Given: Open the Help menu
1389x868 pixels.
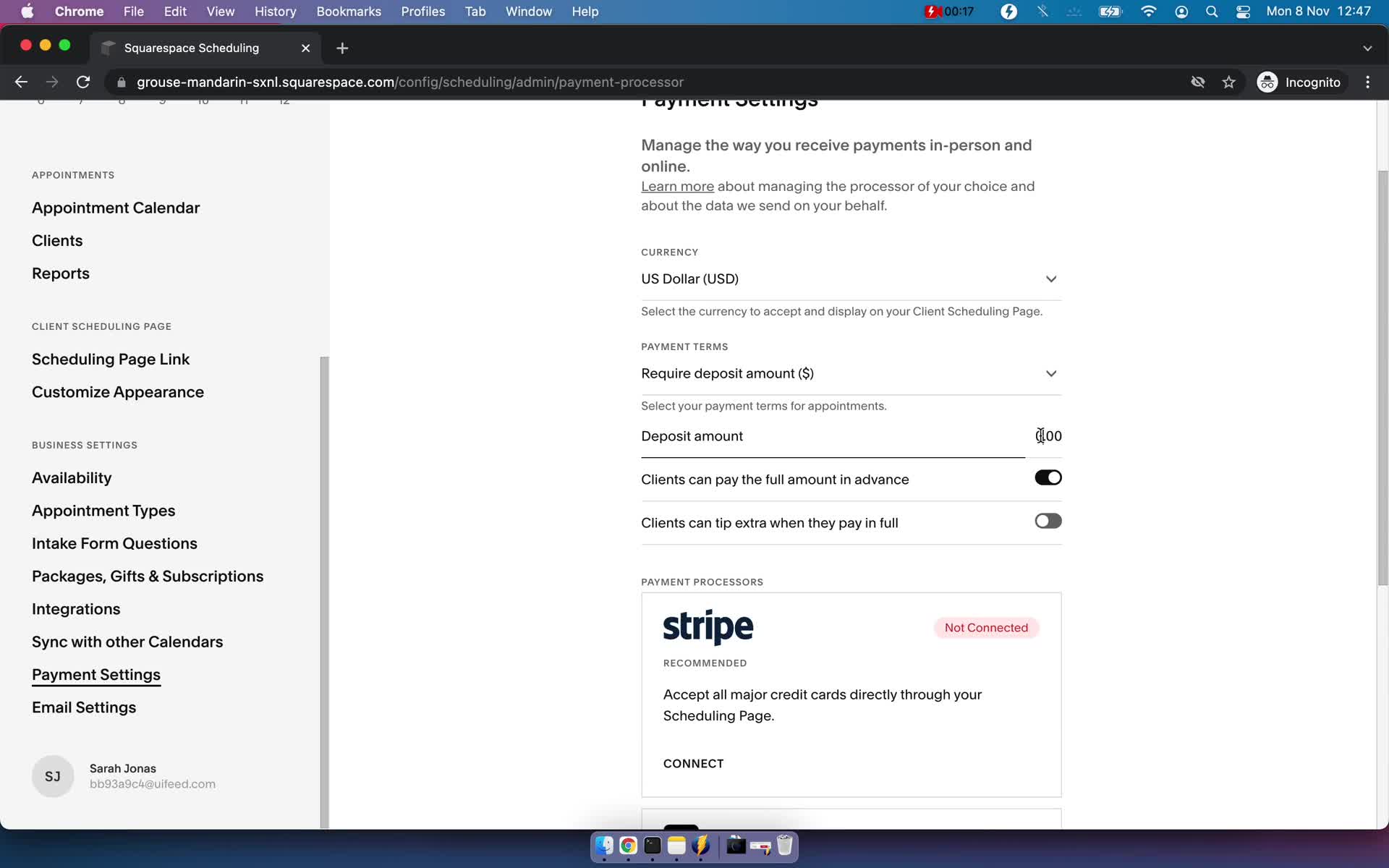Looking at the screenshot, I should click(x=585, y=12).
